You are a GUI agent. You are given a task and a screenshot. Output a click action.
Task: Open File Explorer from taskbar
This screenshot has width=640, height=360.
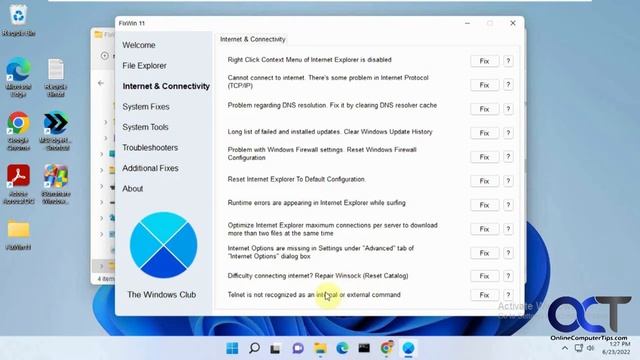(x=320, y=348)
